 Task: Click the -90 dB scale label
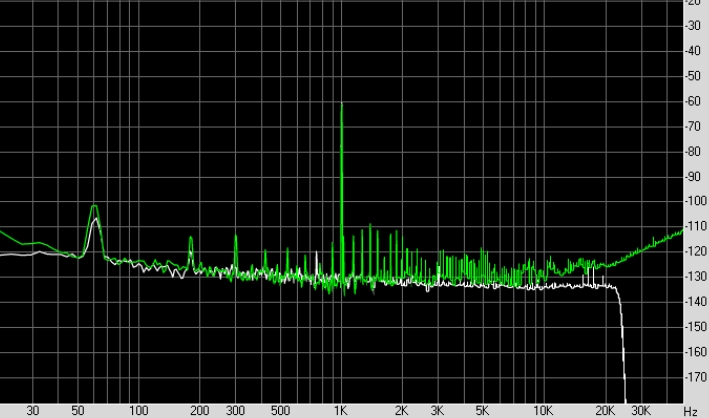tap(693, 176)
